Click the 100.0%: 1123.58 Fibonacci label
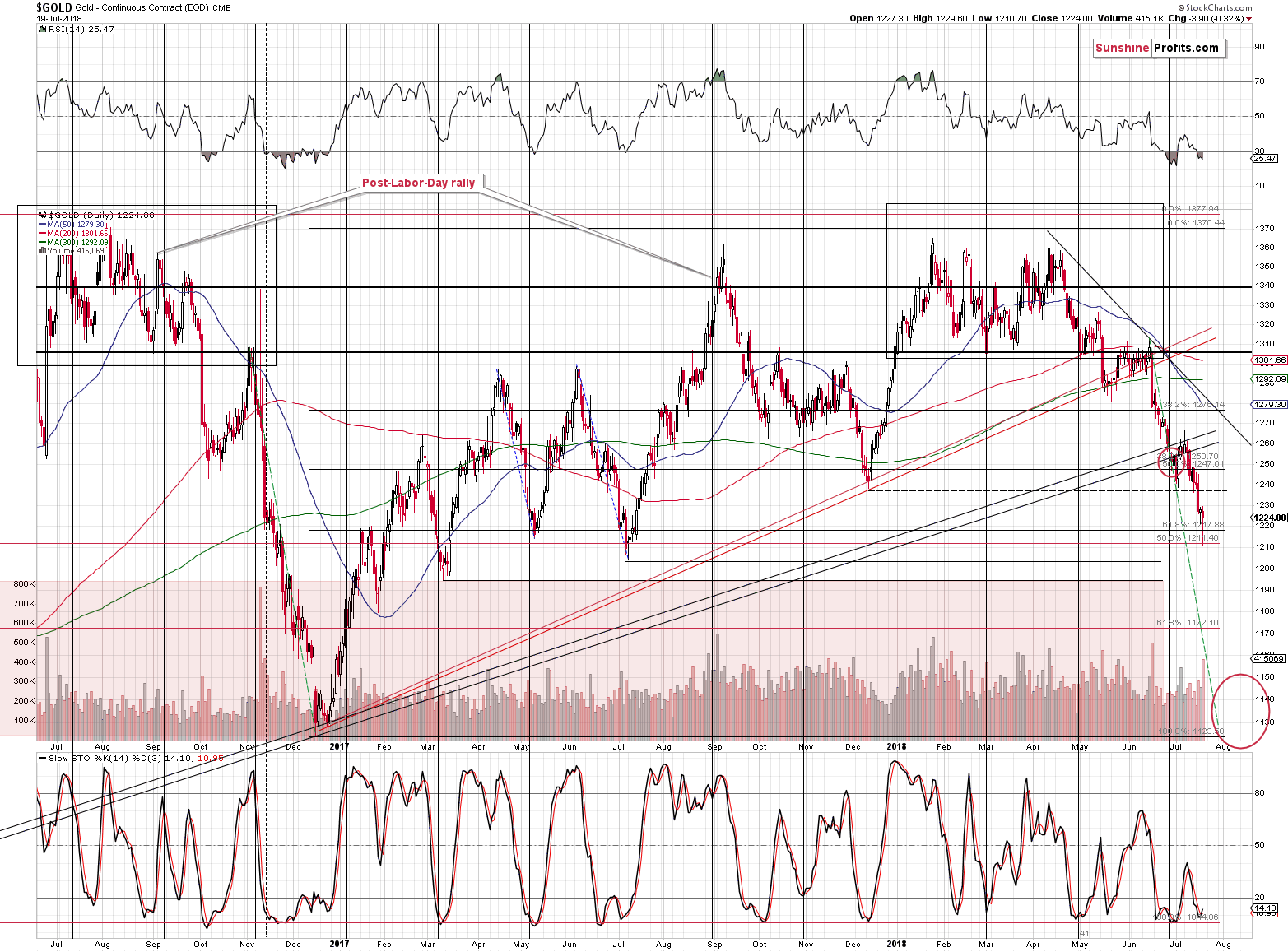Screen dimensions: 1288x952 (1192, 731)
